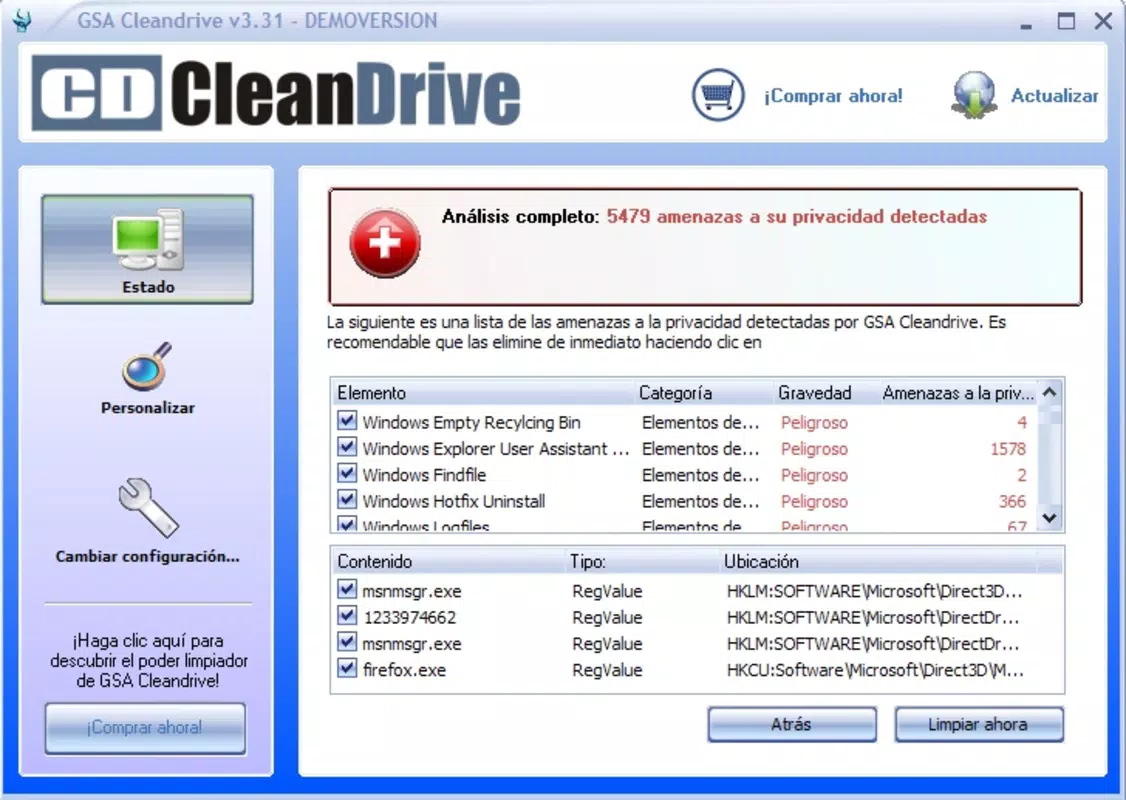Sort details by Tipo header
The image size is (1126, 800).
click(642, 562)
